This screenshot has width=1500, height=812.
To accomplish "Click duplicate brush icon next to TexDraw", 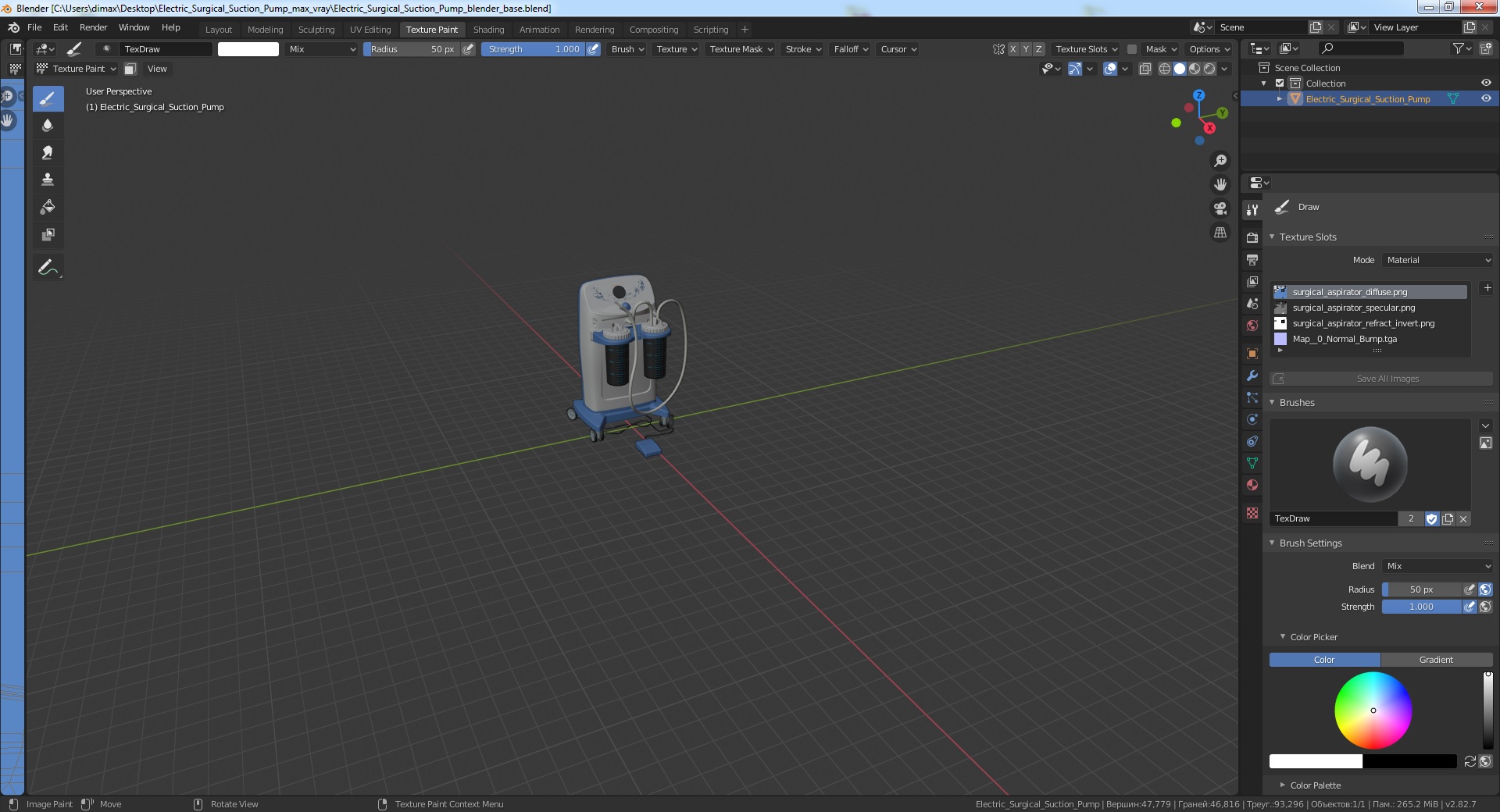I will click(x=1448, y=518).
